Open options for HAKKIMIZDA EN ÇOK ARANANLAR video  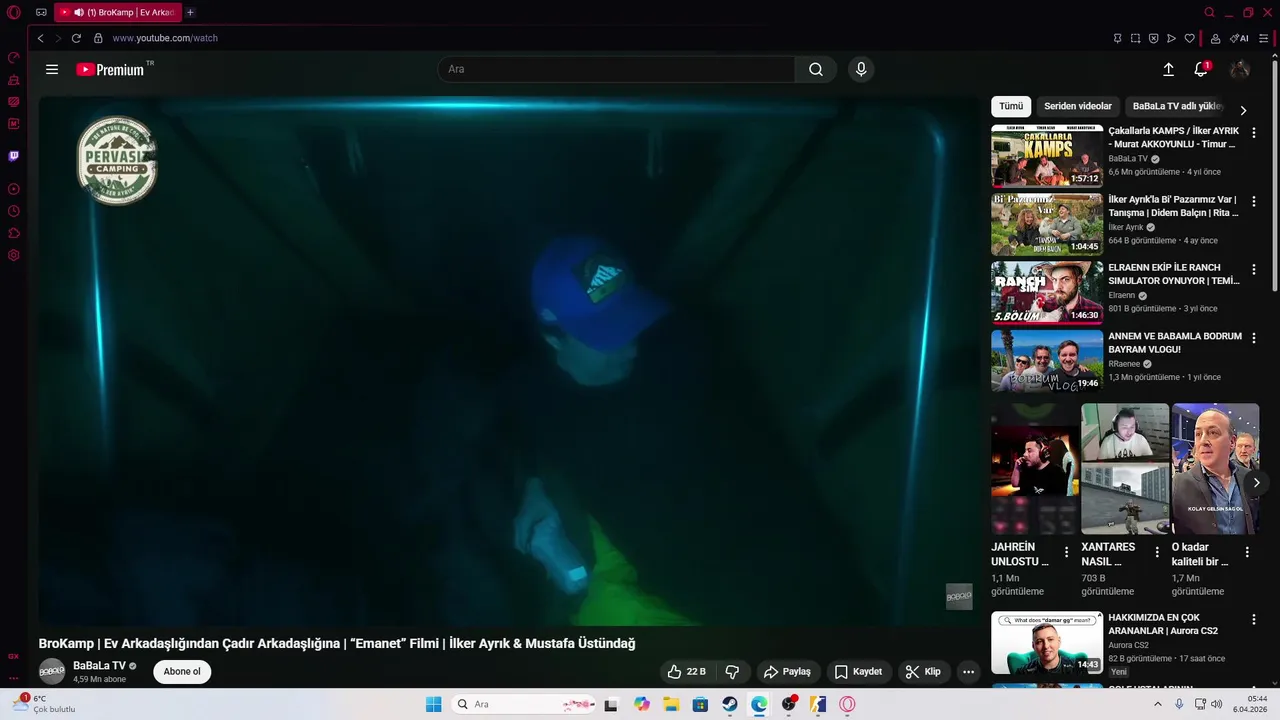pos(1254,619)
